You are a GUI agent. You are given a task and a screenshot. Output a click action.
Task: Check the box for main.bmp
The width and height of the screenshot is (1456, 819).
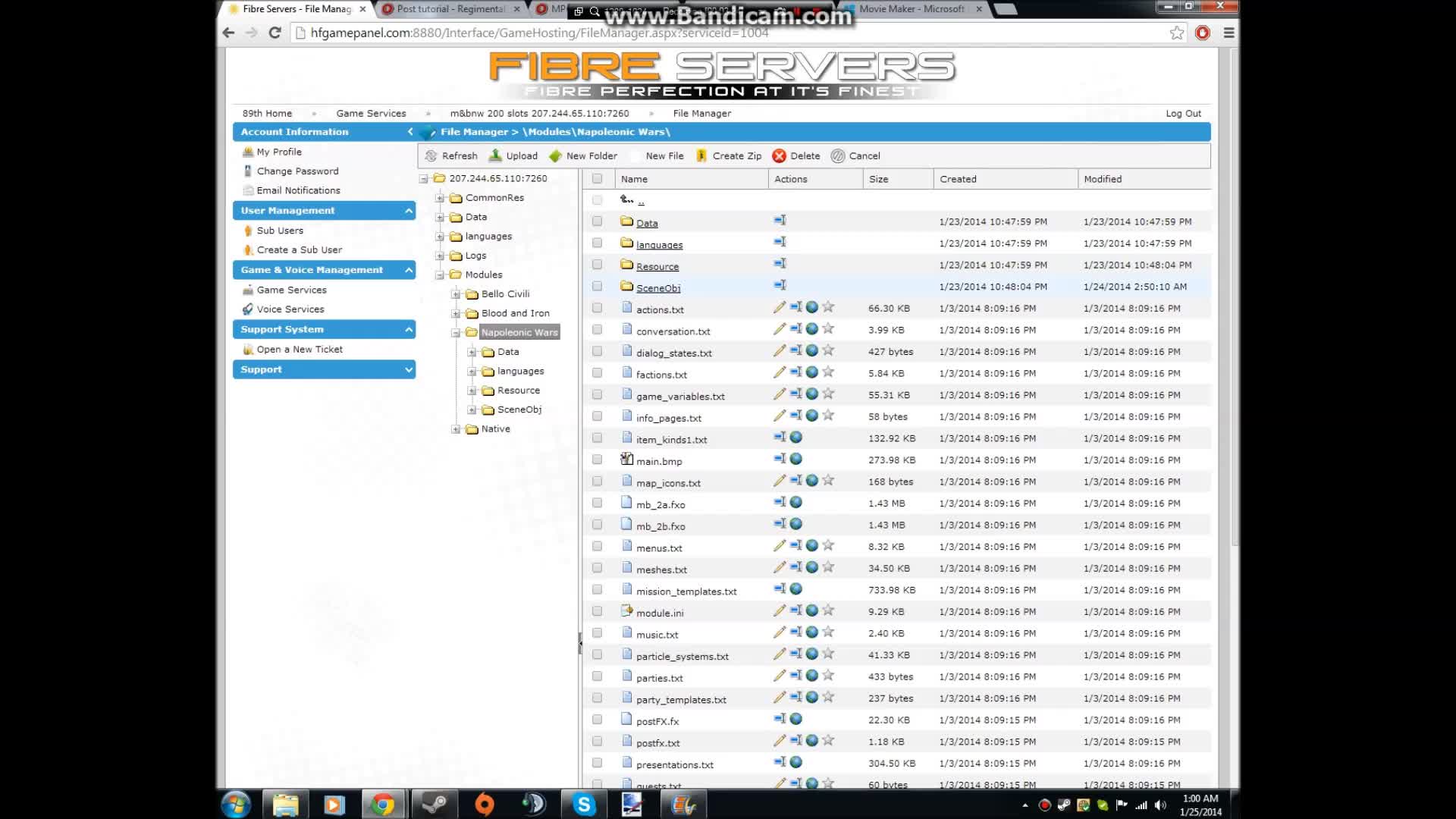pyautogui.click(x=597, y=460)
